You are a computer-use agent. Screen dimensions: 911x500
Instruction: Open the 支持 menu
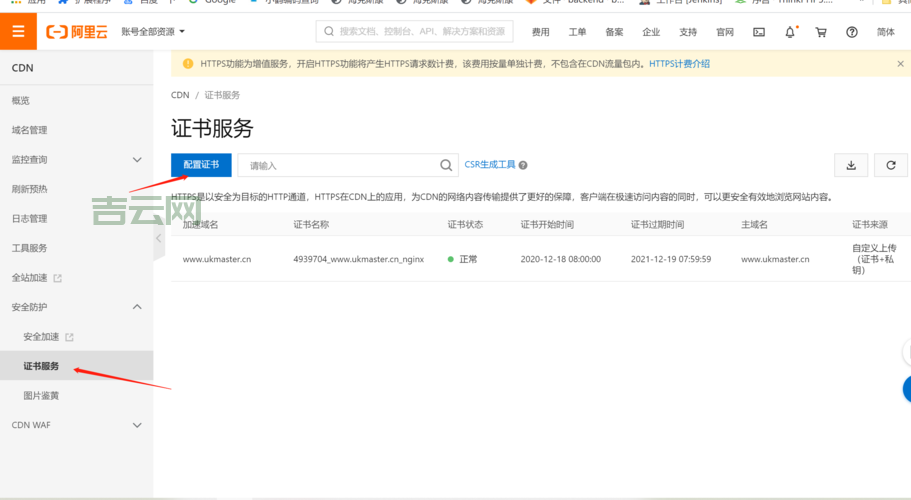[x=688, y=32]
